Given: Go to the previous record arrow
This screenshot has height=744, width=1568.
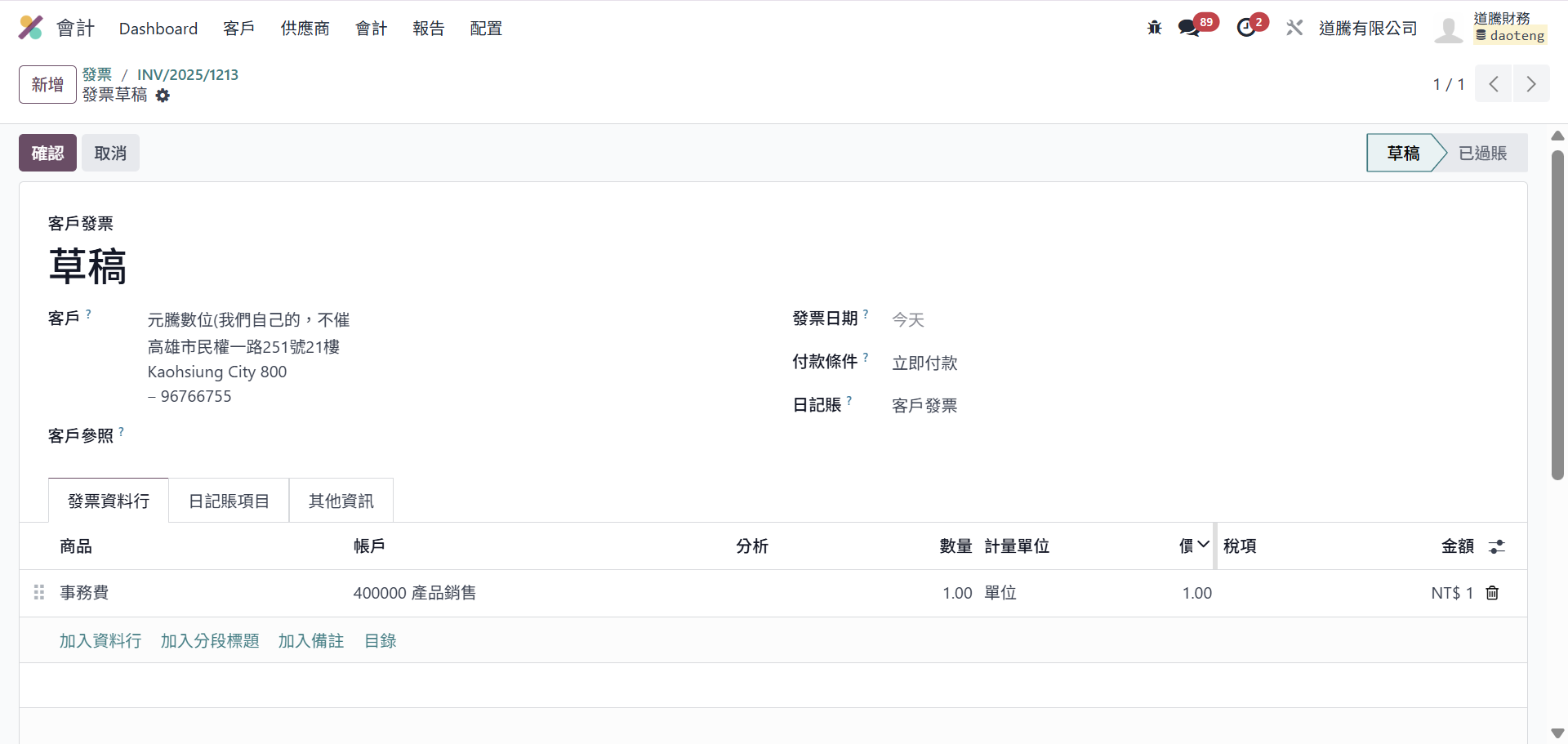Looking at the screenshot, I should (1494, 84).
